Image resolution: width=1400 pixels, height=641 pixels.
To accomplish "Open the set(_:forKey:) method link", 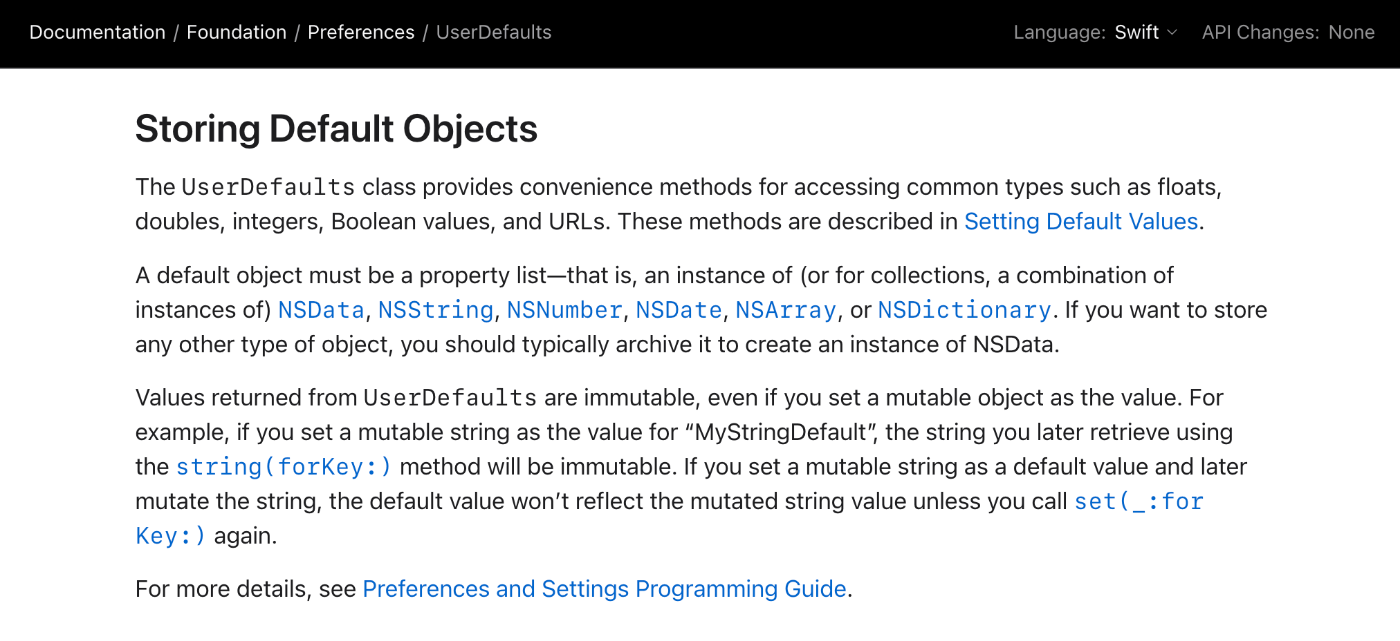I will [x=1138, y=501].
